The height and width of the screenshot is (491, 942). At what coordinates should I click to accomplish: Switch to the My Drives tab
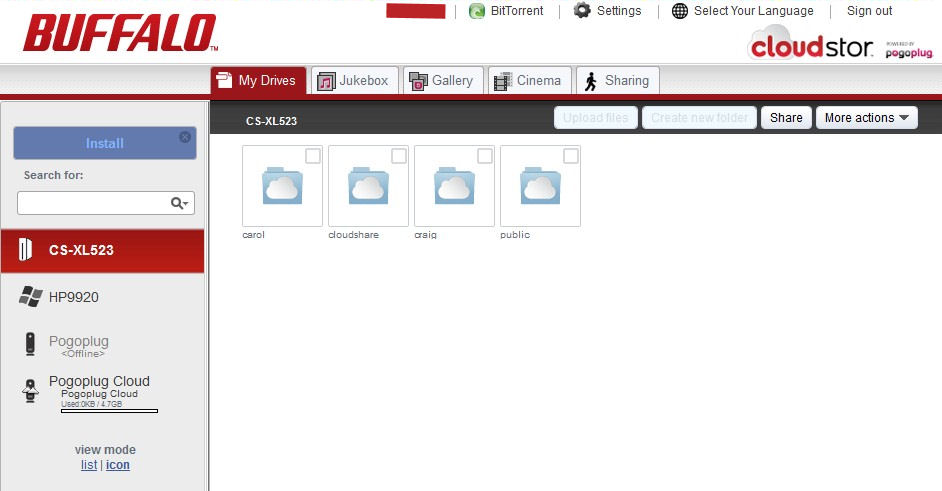[x=258, y=81]
